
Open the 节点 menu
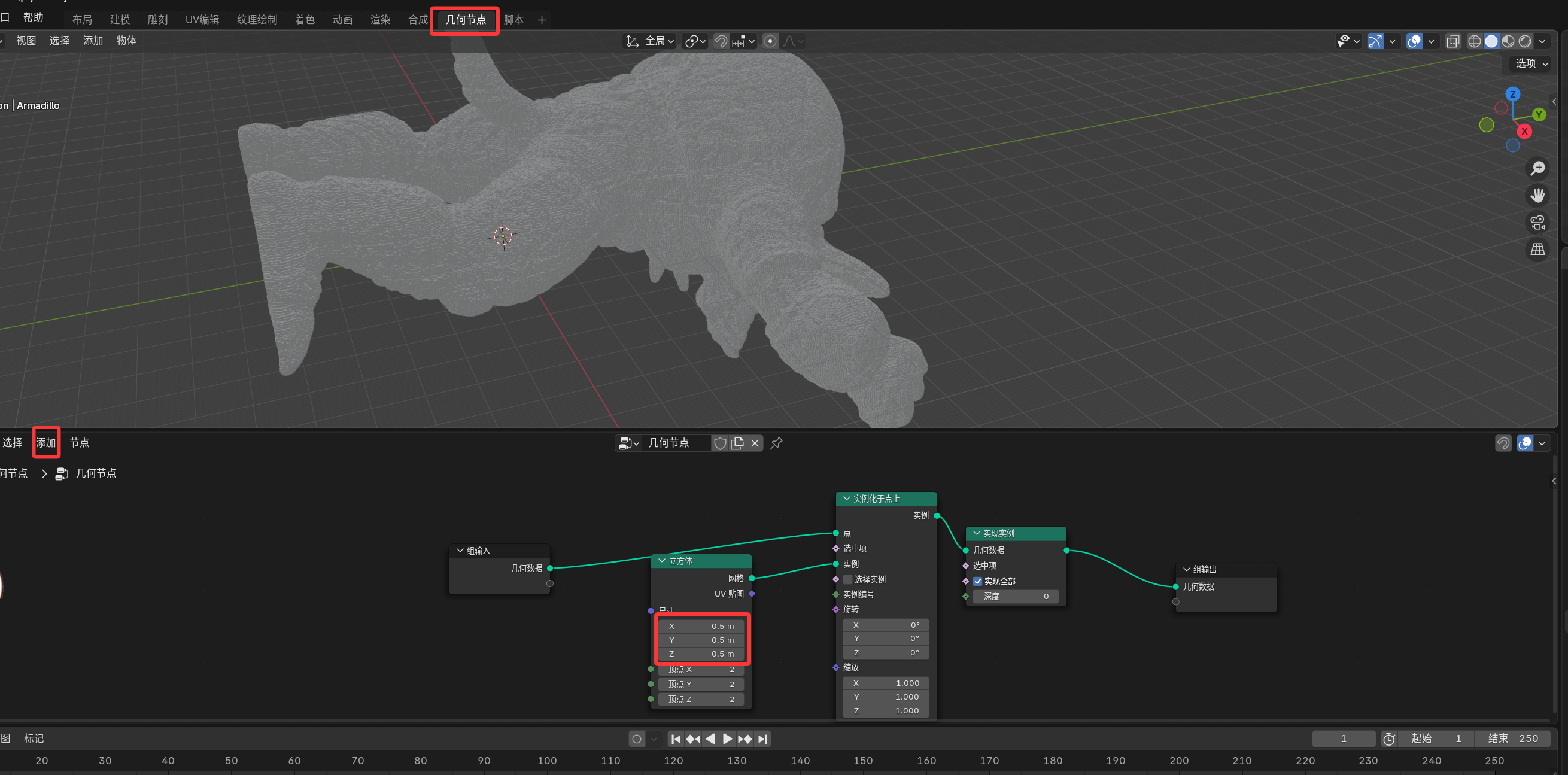pyautogui.click(x=79, y=443)
